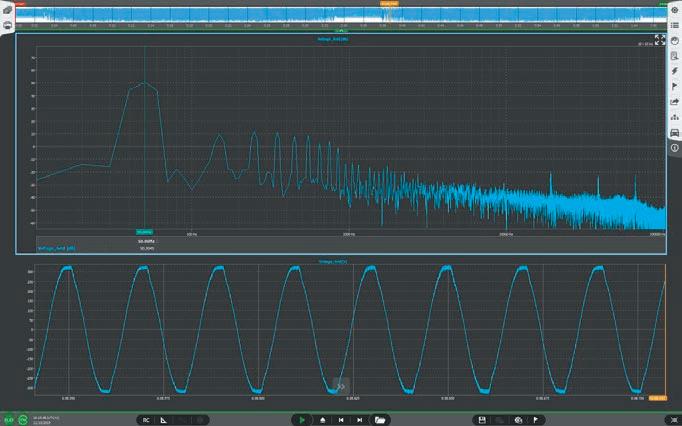Click the orange position marker atop overview bar

click(389, 3)
